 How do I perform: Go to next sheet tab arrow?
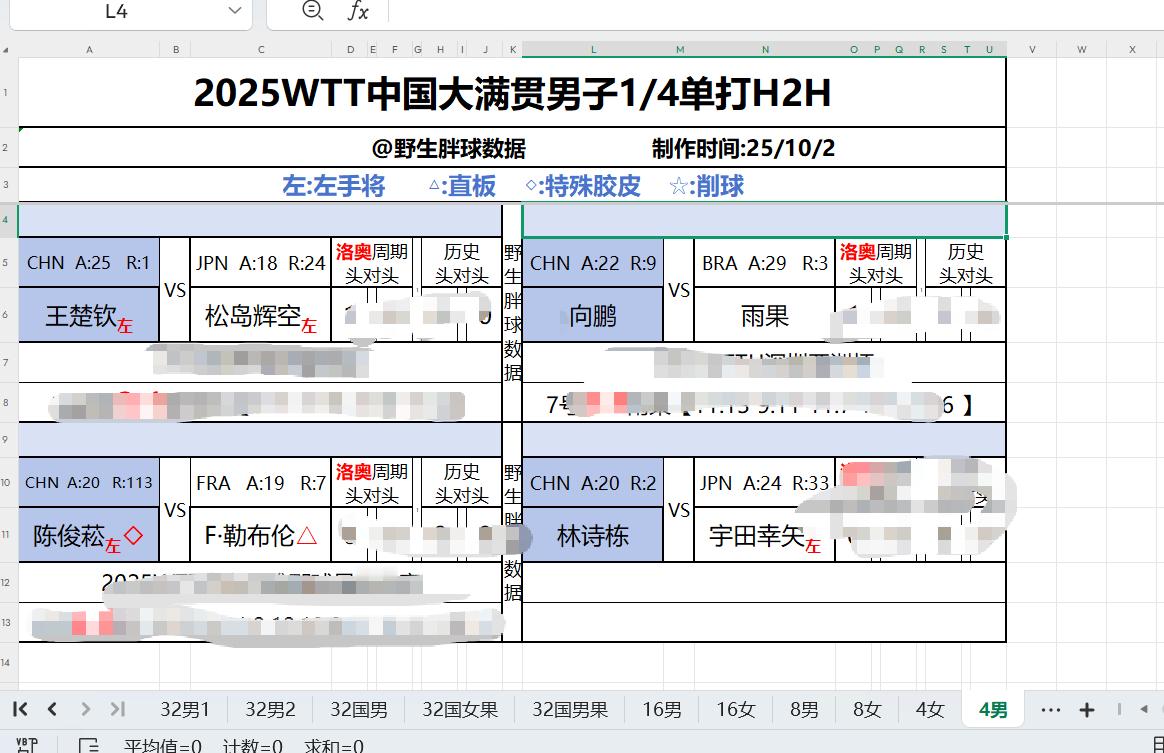point(85,709)
